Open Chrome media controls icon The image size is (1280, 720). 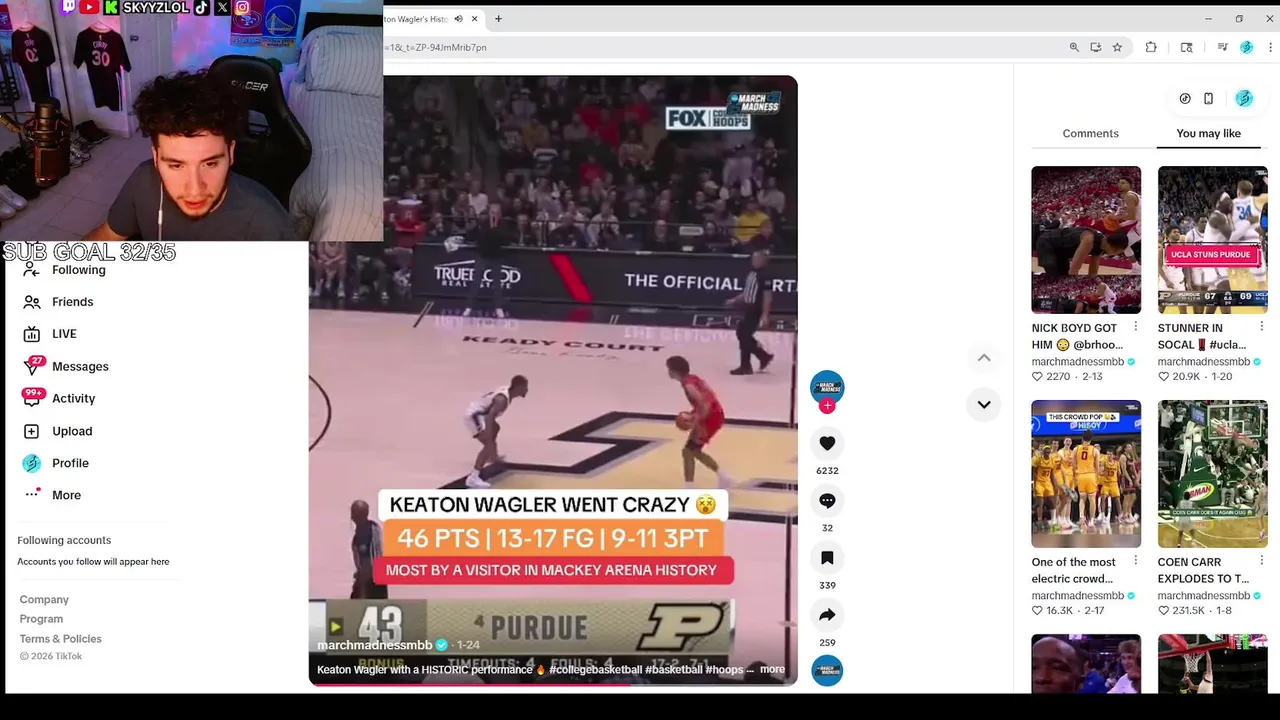pyautogui.click(x=1222, y=47)
